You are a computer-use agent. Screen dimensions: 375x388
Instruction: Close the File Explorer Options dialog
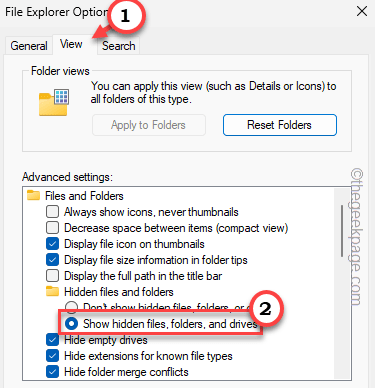click(x=362, y=11)
